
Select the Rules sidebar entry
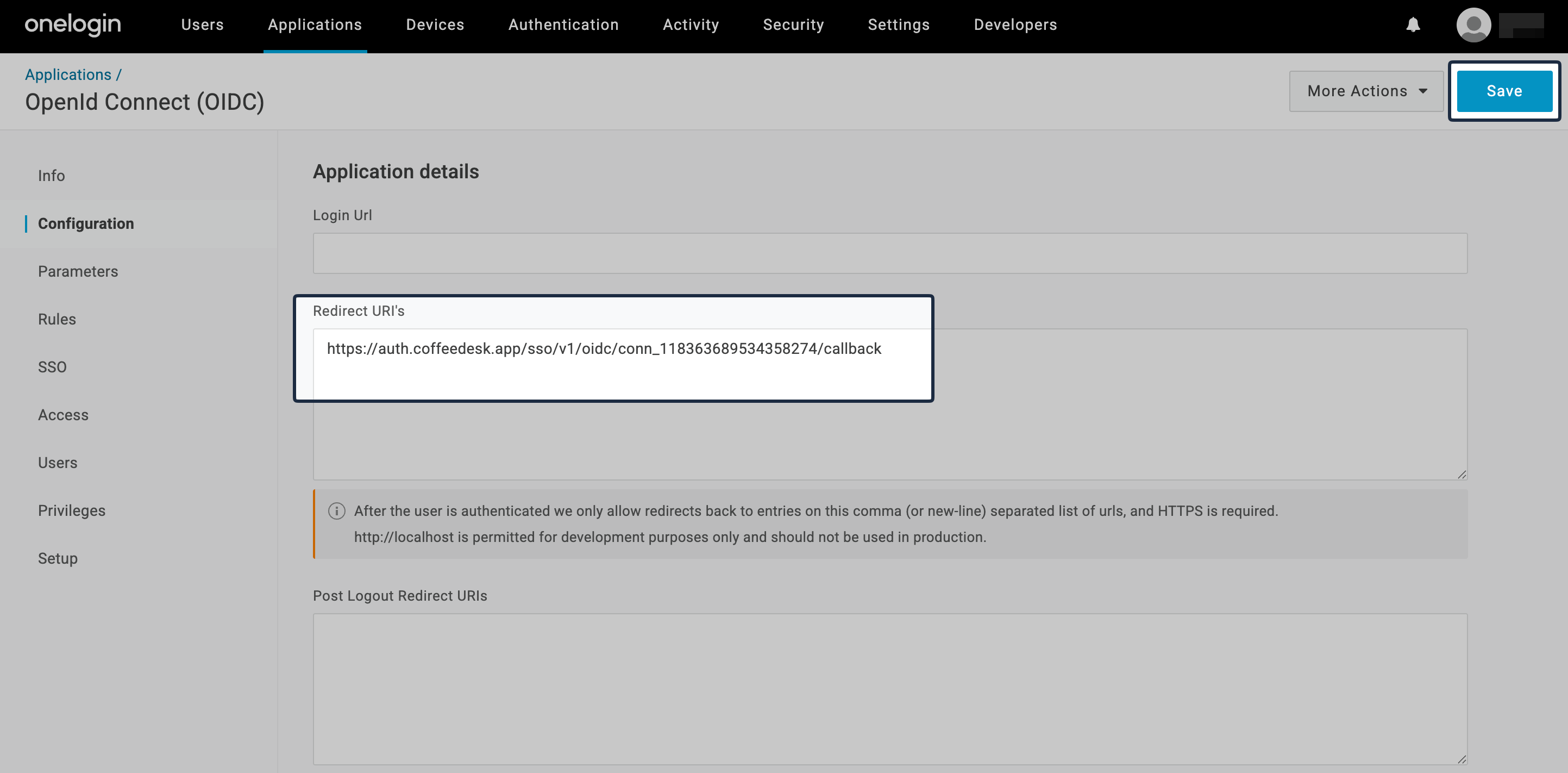[x=57, y=319]
